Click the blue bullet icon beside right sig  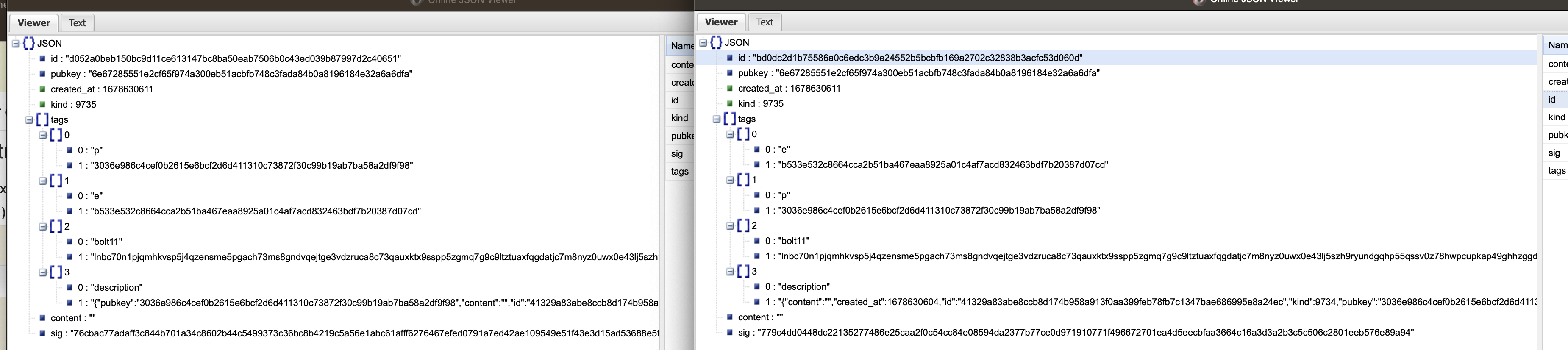pyautogui.click(x=729, y=332)
